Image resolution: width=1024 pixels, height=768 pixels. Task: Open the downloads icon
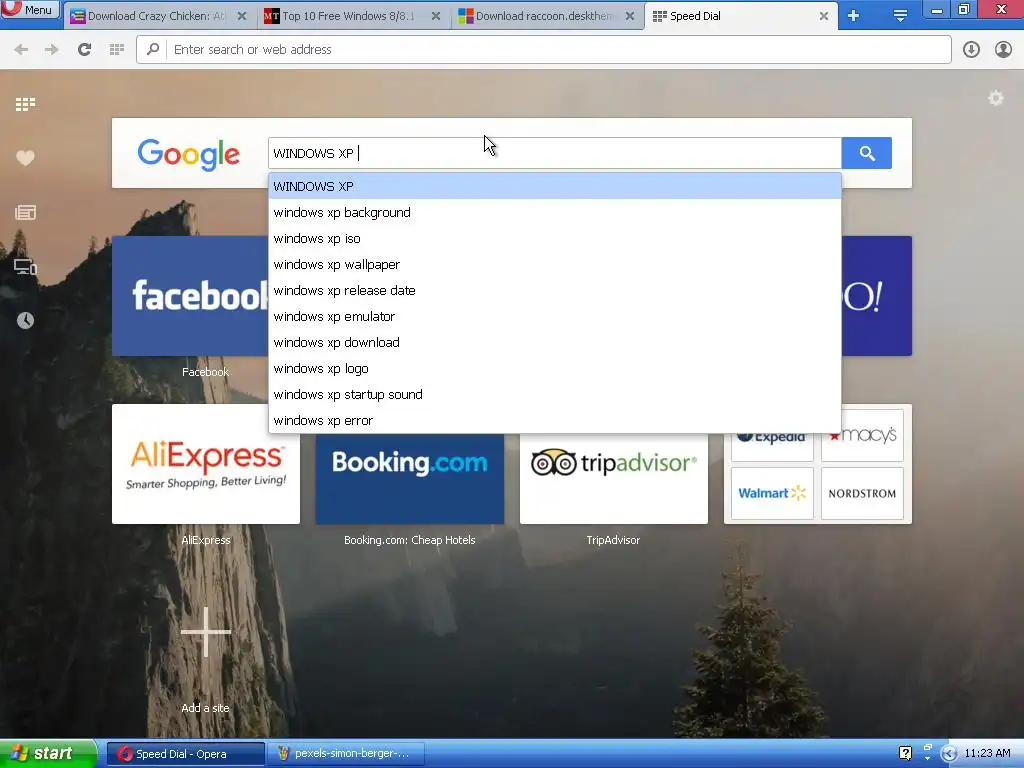coord(971,50)
